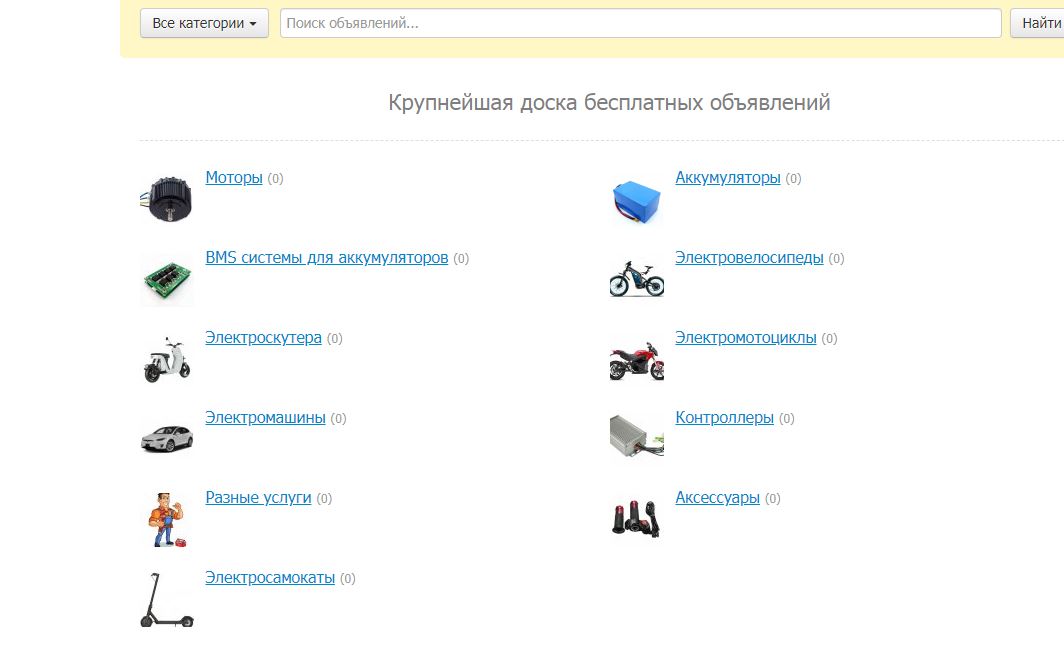Image resolution: width=1064 pixels, height=667 pixels.
Task: Click the silver controller box icon
Action: [x=636, y=436]
